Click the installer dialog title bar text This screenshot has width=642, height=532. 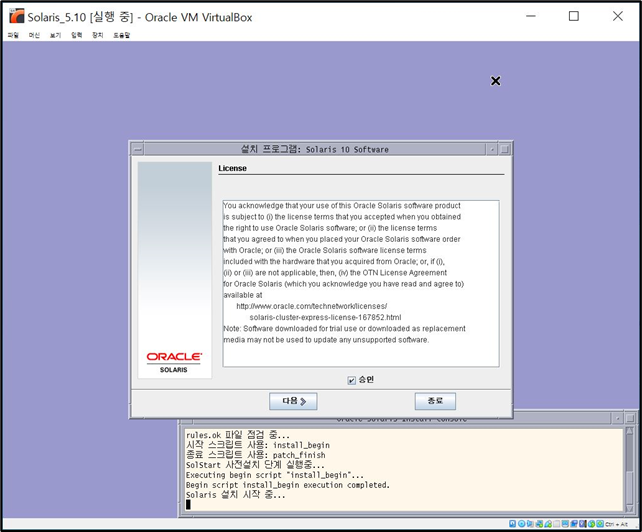click(x=314, y=149)
